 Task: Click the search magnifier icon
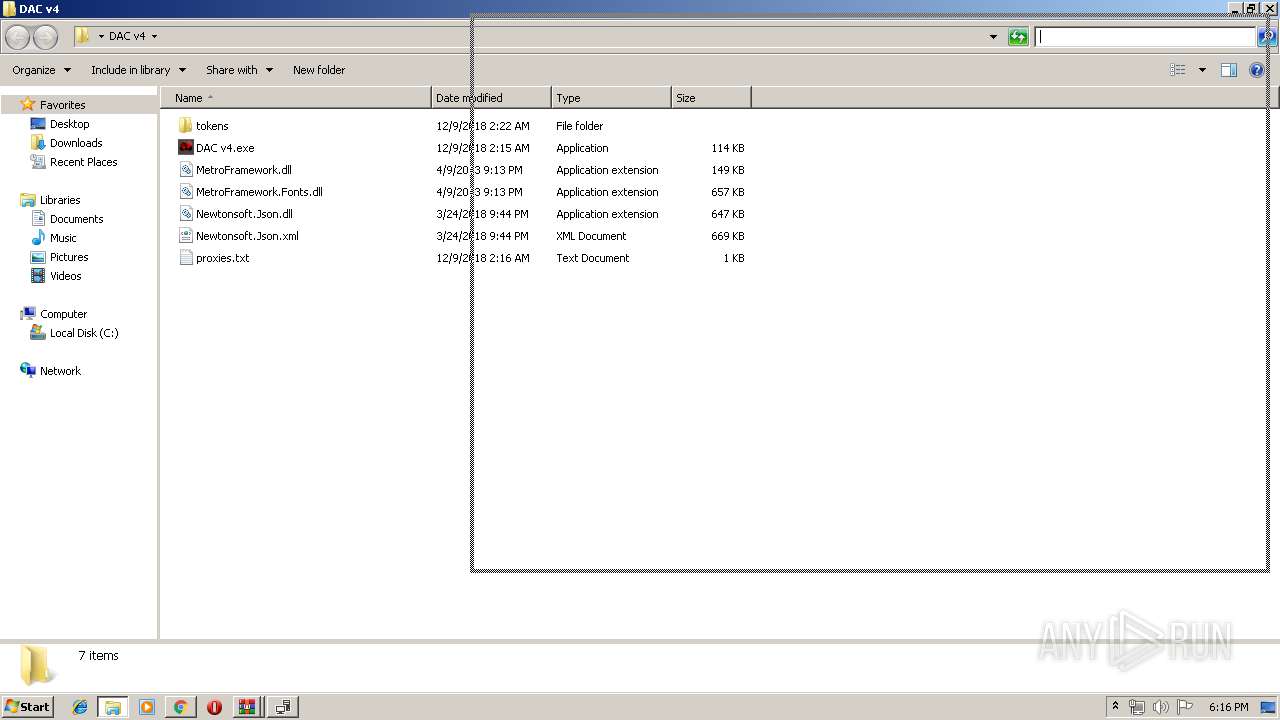pos(1266,37)
